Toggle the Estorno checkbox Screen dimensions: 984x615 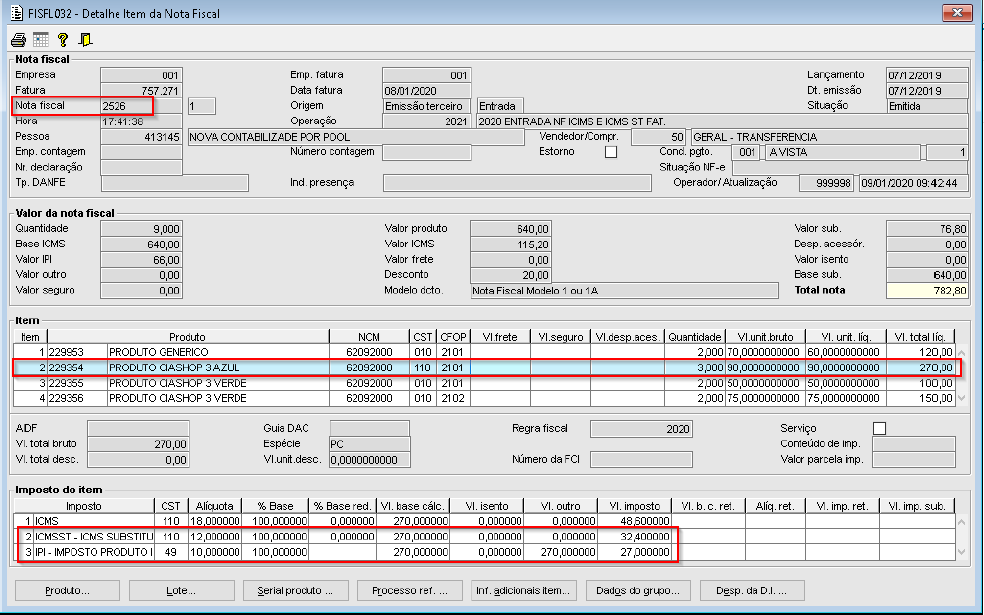point(611,152)
